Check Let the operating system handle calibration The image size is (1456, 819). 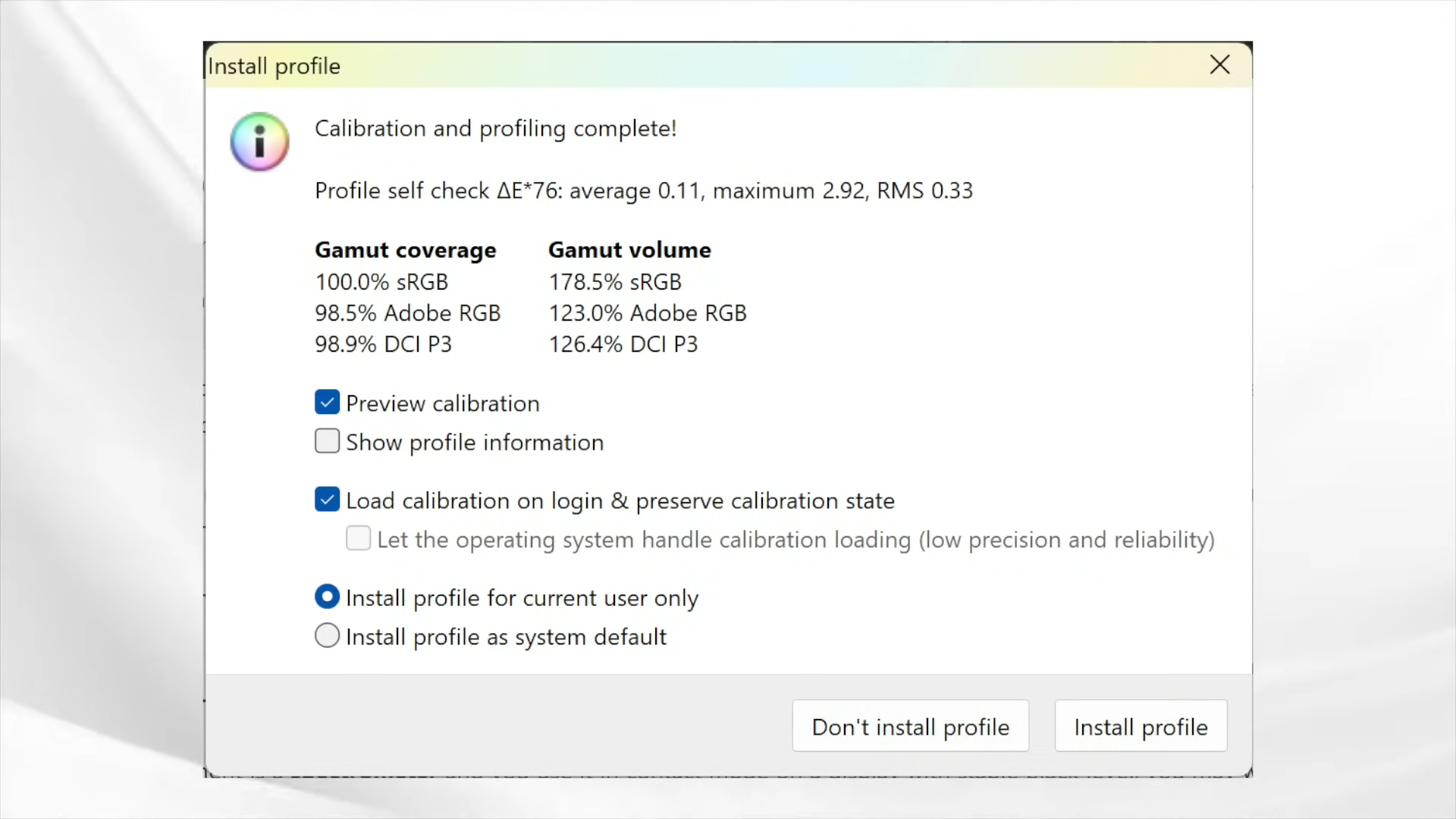pos(358,538)
